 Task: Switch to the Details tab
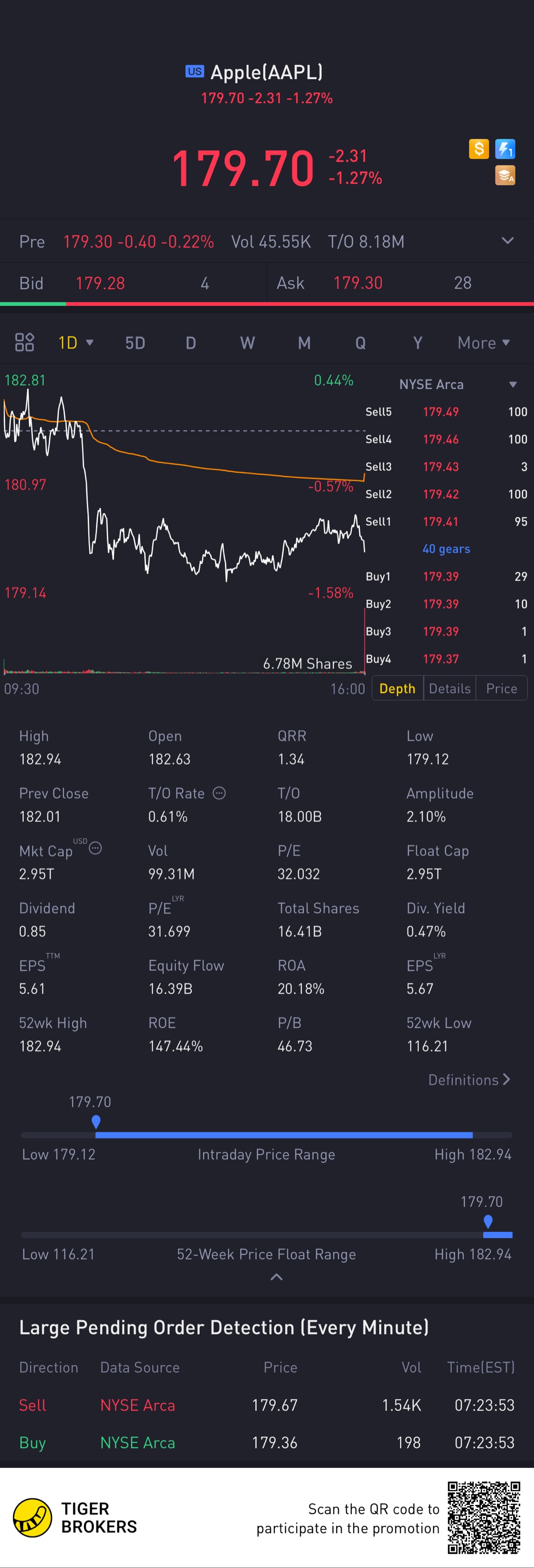(x=450, y=689)
